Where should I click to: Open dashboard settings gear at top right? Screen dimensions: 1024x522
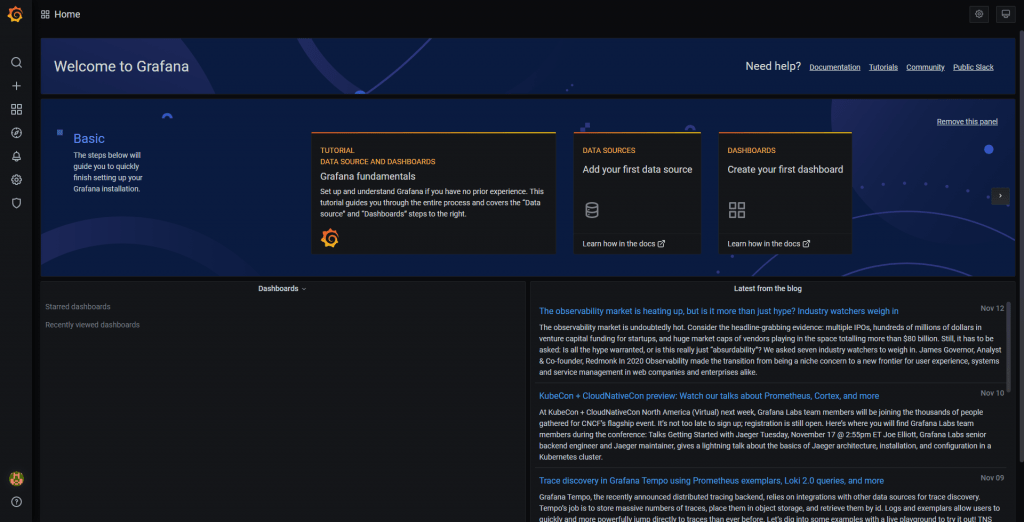[x=978, y=14]
